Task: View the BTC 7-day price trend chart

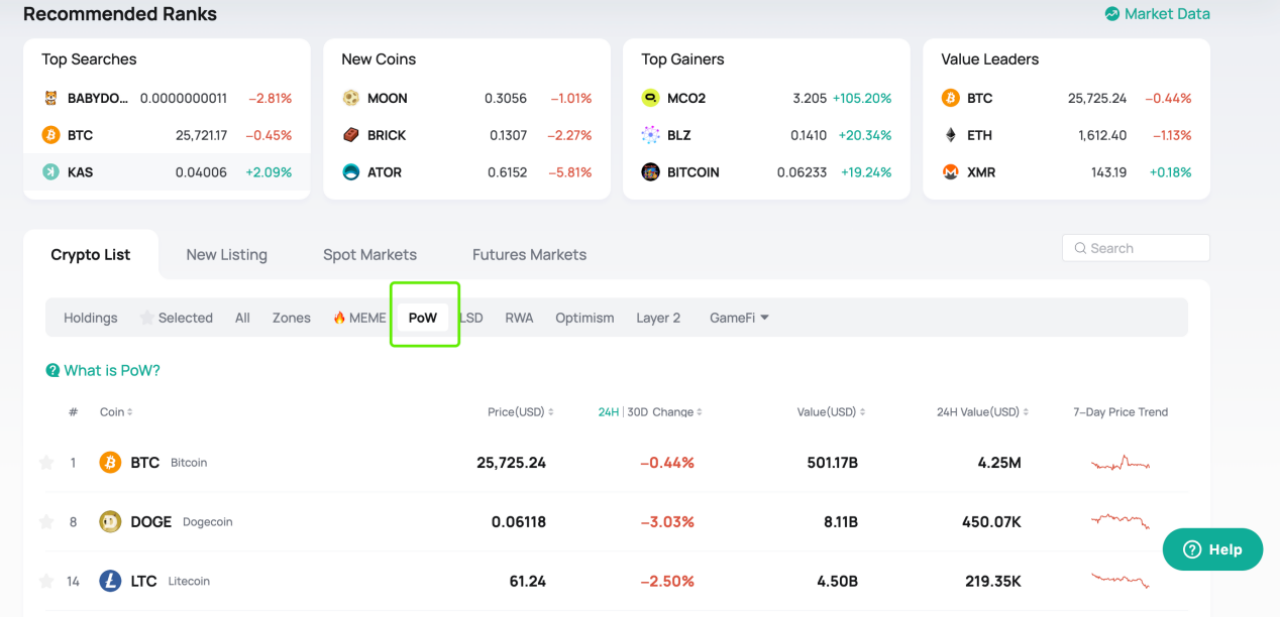Action: coord(1120,463)
